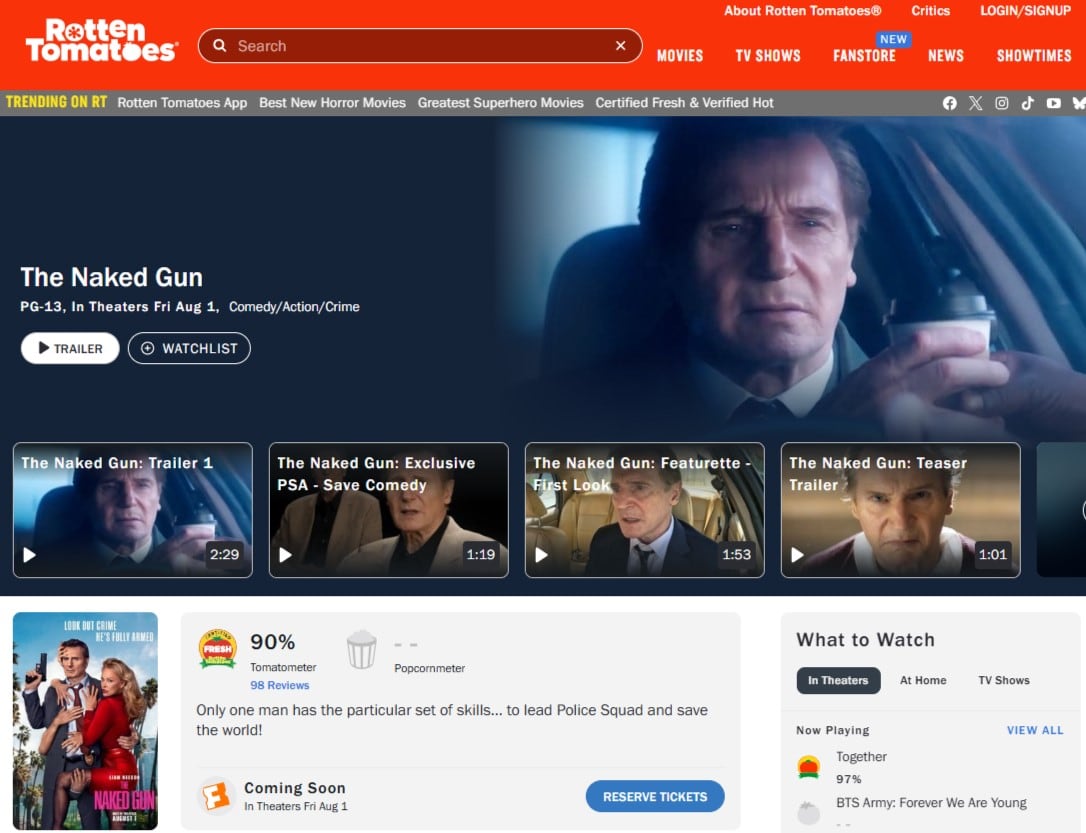The width and height of the screenshot is (1086, 833).
Task: Click RESERVE TICKETS button
Action: tap(655, 796)
